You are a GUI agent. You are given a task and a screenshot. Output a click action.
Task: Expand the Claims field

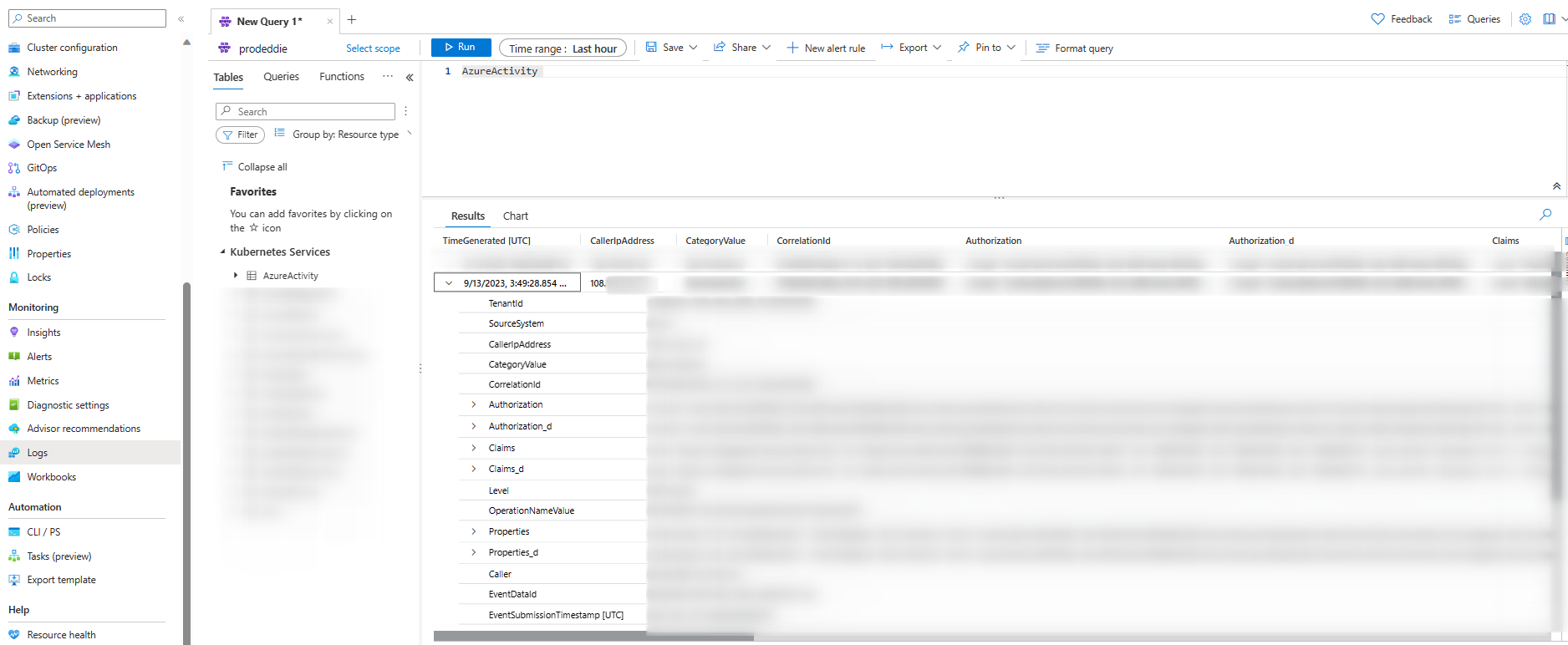[x=474, y=449]
